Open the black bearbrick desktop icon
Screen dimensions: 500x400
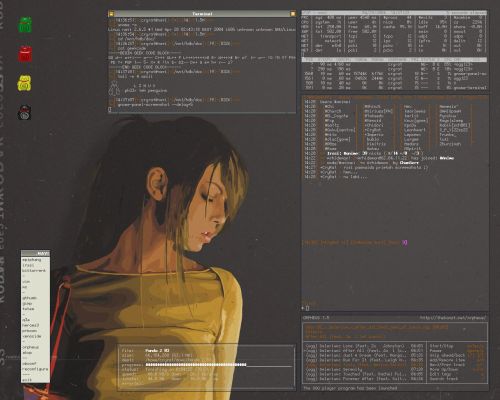point(24,112)
